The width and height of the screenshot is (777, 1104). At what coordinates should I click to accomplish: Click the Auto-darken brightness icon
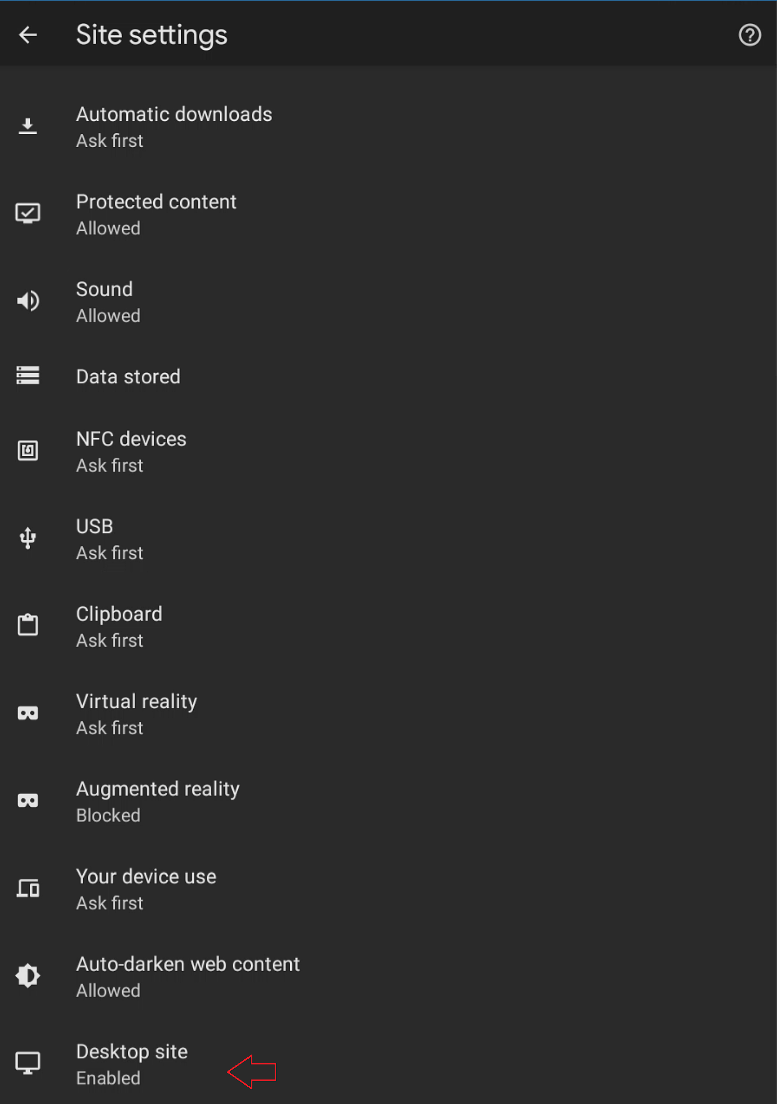(28, 976)
